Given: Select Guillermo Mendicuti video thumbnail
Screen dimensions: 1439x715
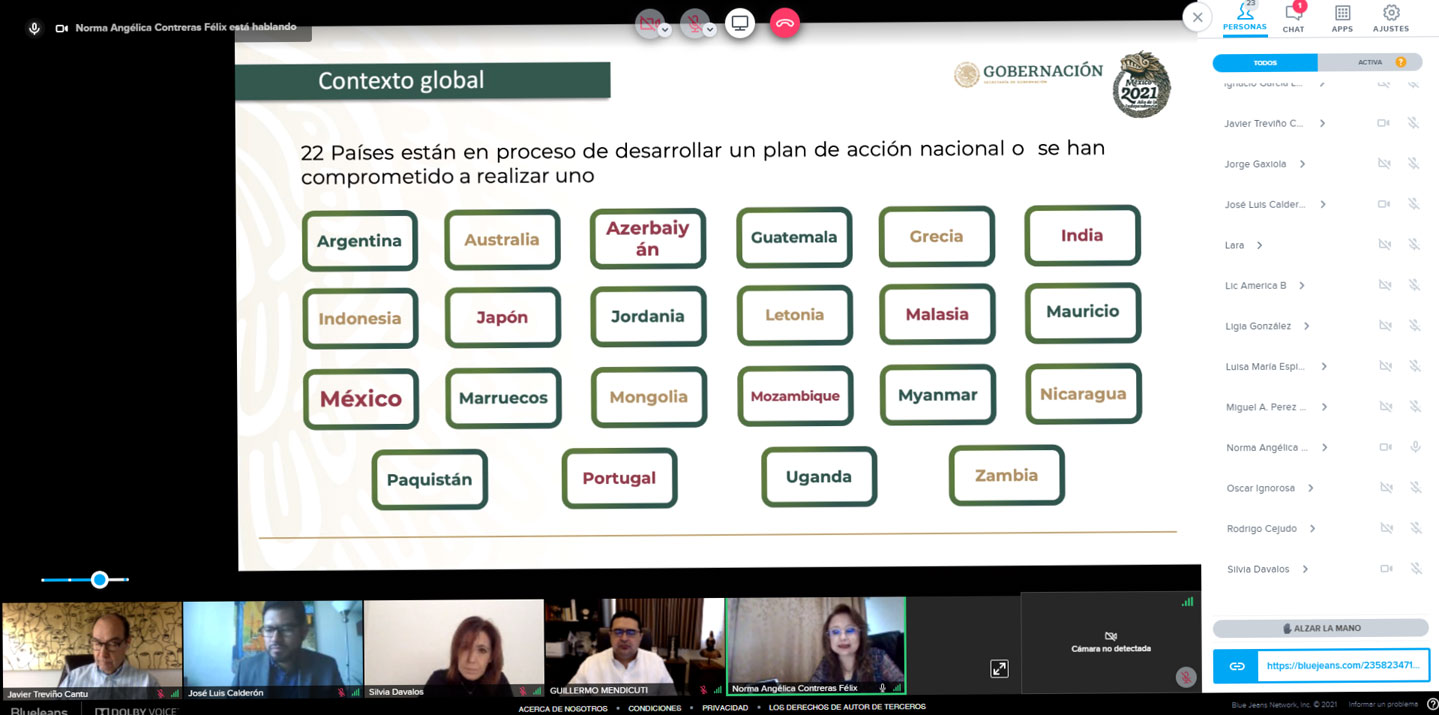Looking at the screenshot, I should [x=634, y=647].
